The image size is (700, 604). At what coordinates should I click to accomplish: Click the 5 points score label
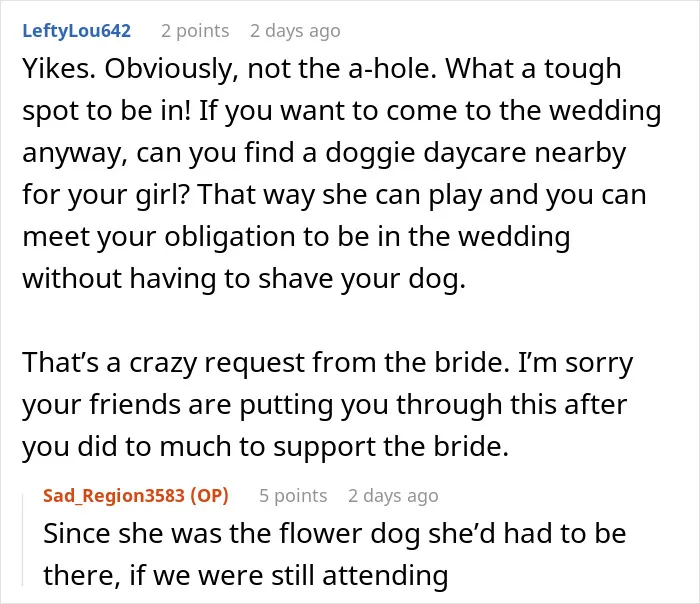[x=293, y=496]
